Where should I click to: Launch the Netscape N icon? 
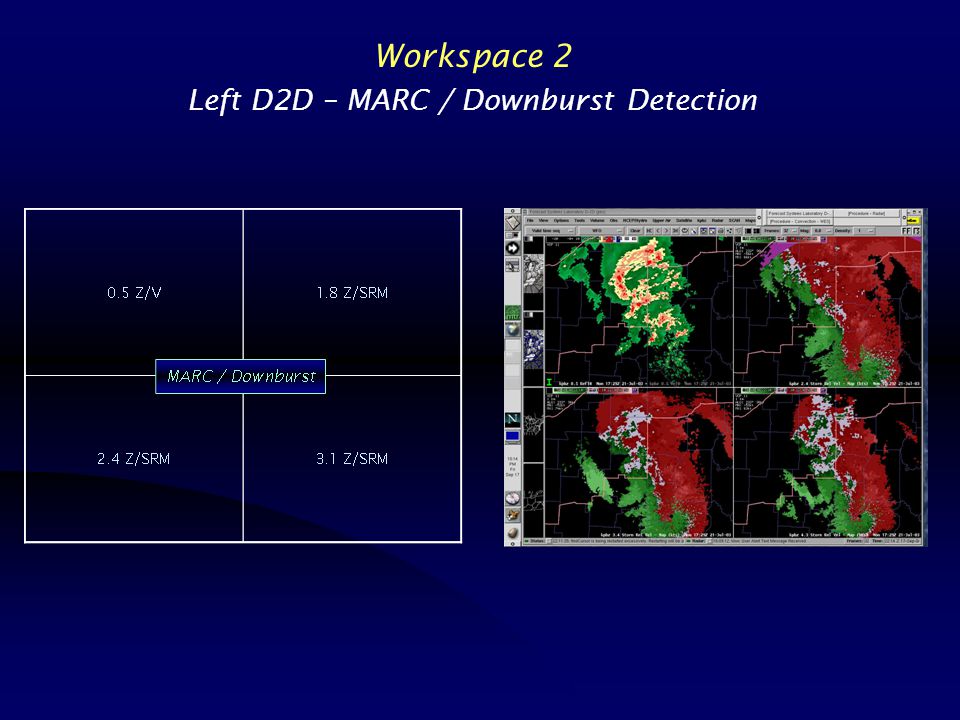(x=512, y=419)
